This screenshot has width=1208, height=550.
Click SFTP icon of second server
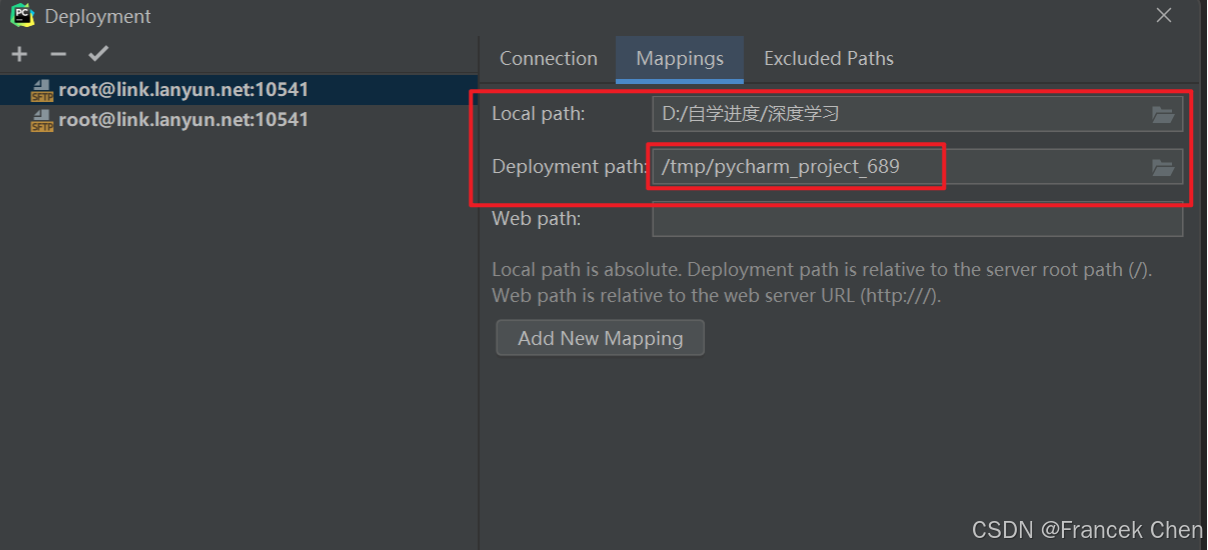pos(42,121)
